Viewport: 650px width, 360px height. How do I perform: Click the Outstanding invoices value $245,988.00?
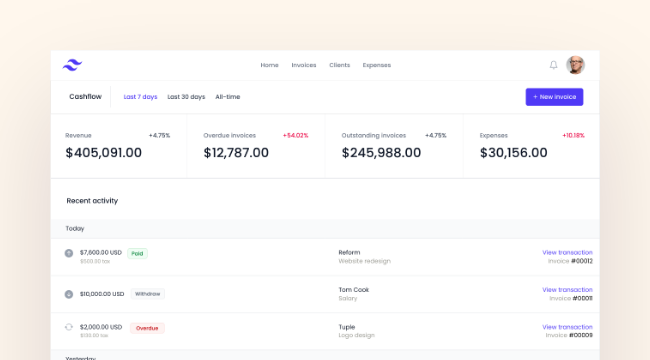click(x=381, y=153)
